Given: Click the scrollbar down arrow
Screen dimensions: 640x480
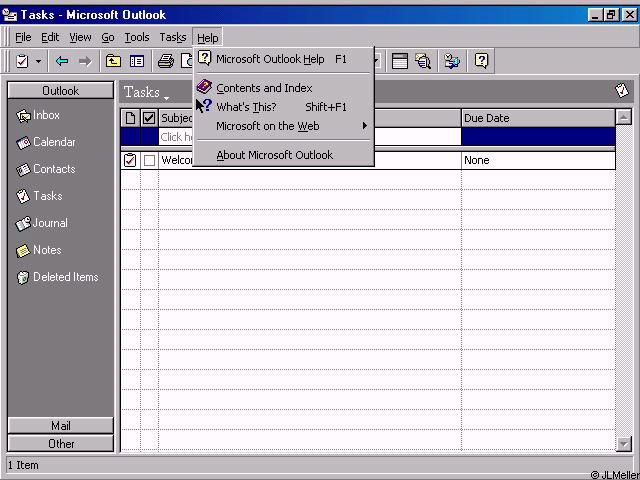Looking at the screenshot, I should [x=624, y=444].
